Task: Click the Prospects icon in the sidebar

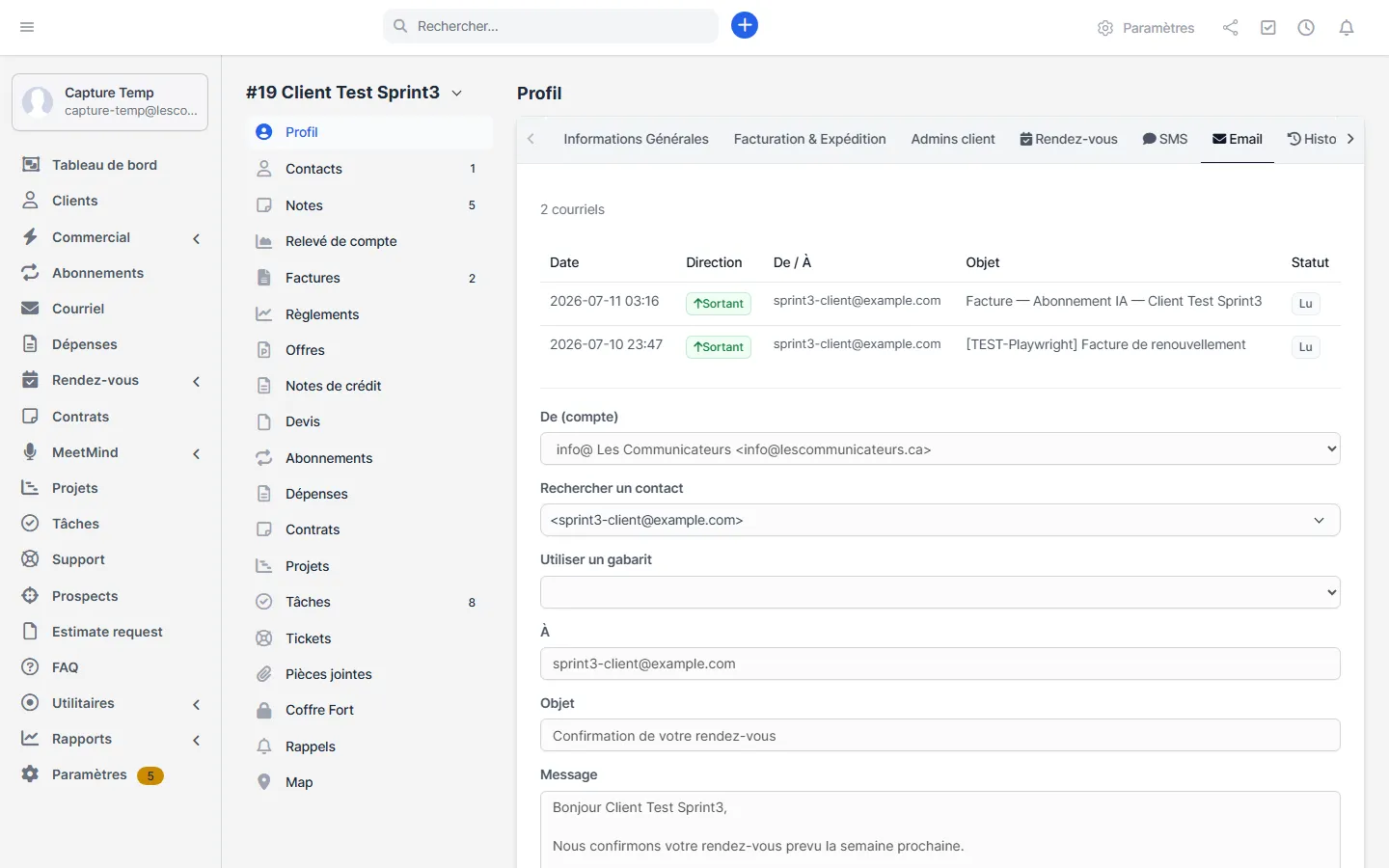Action: point(31,596)
